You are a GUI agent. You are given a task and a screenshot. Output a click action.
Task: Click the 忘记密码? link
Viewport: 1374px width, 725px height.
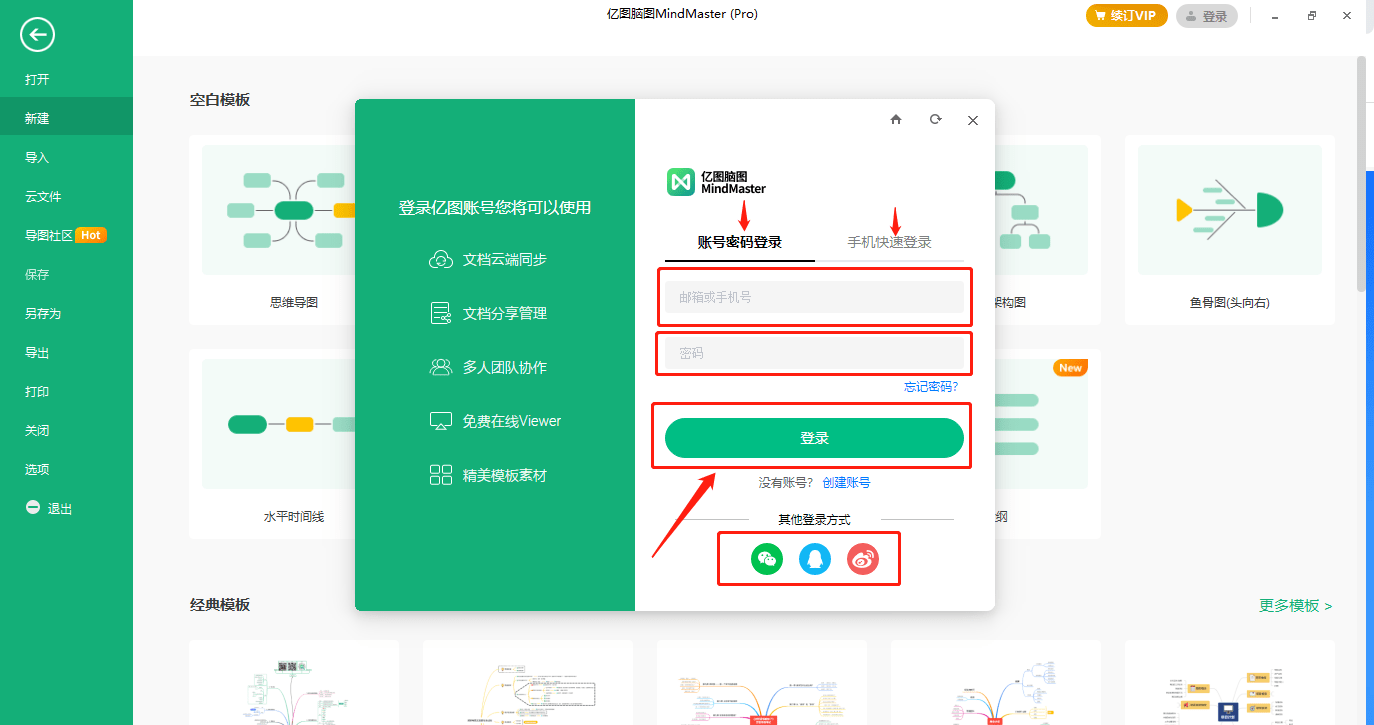click(931, 386)
